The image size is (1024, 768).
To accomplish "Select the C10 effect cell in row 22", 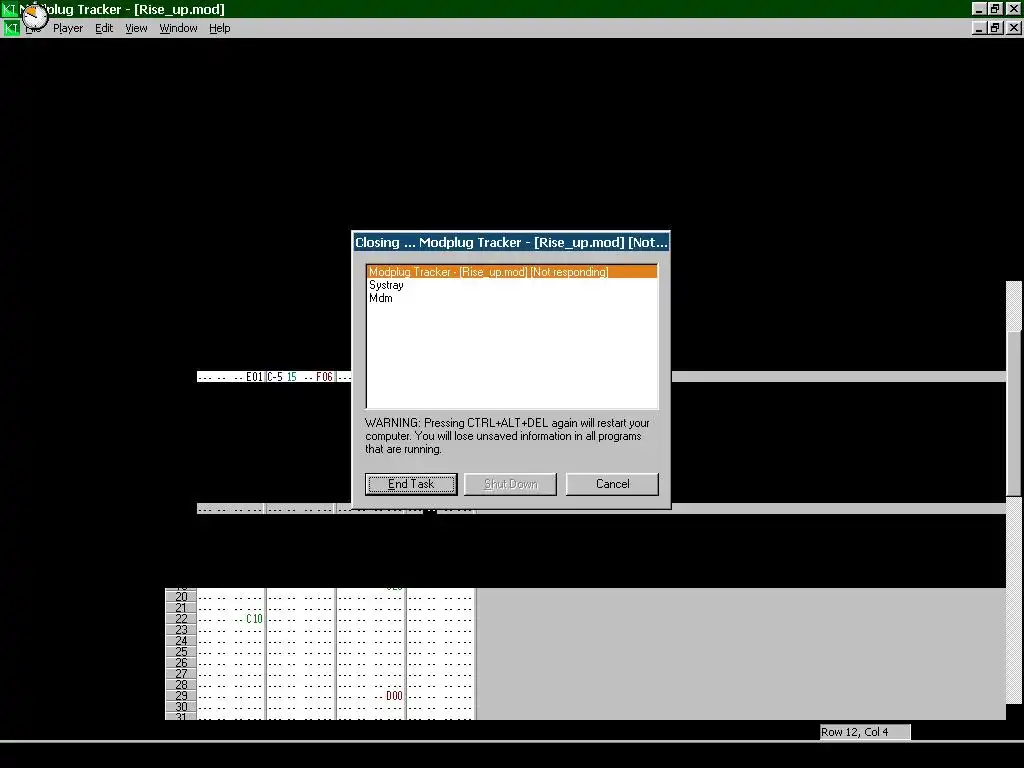I will pos(254,618).
